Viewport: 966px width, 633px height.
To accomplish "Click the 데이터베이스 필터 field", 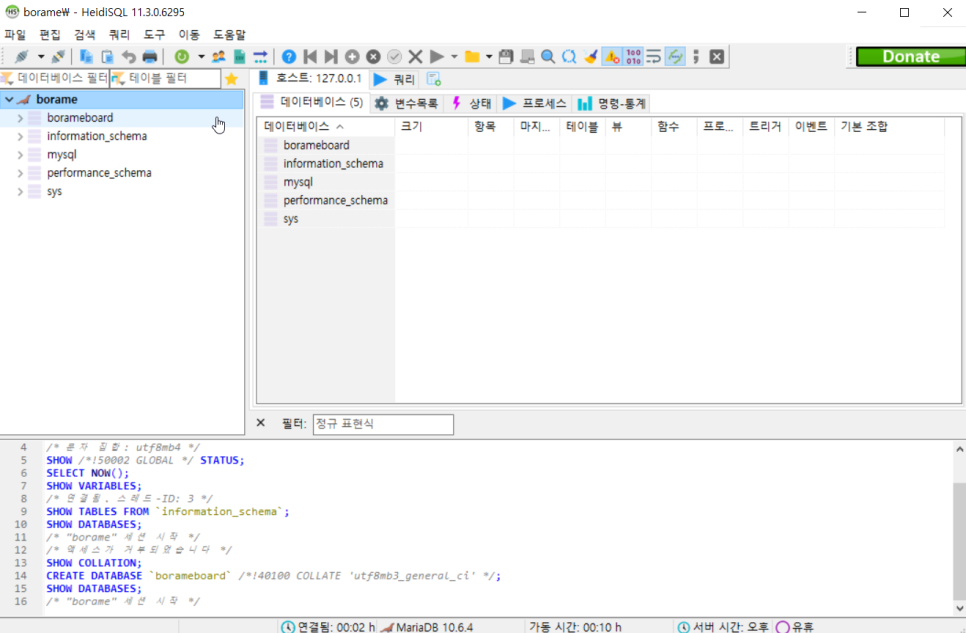I will pos(55,78).
